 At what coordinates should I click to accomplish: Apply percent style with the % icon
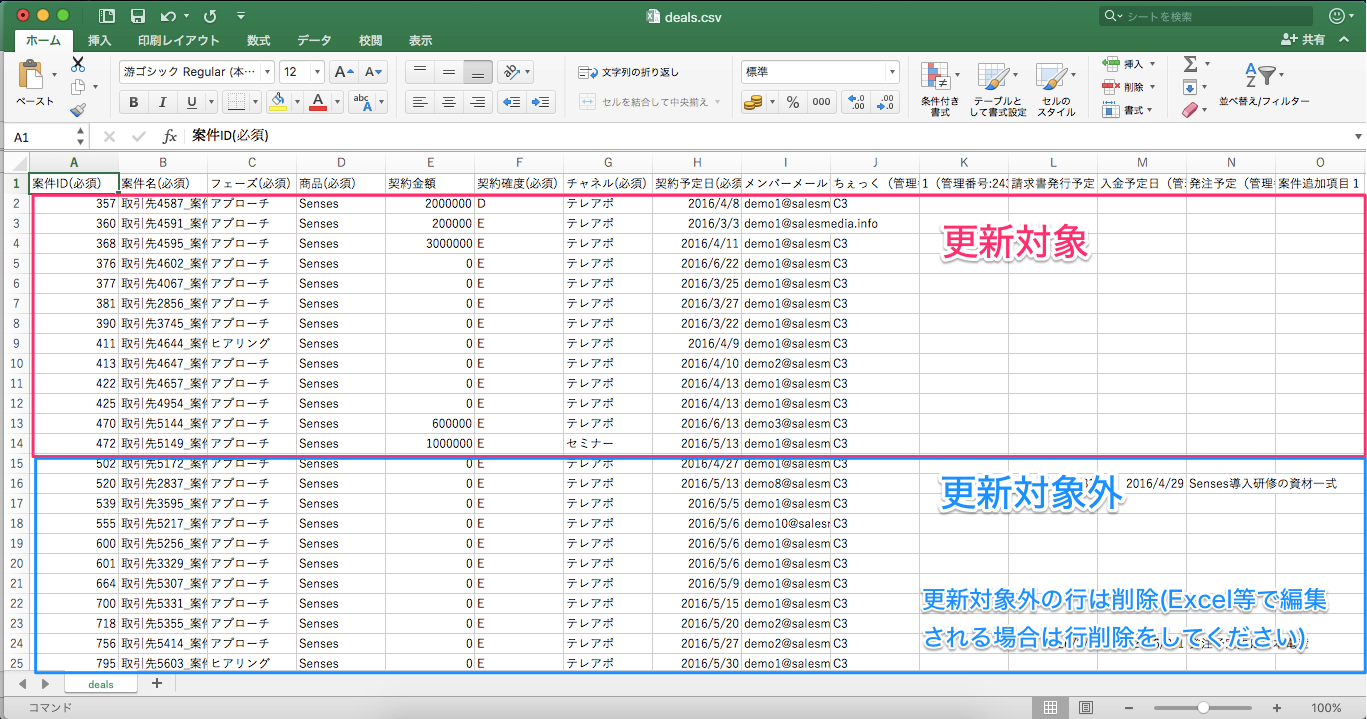pyautogui.click(x=793, y=102)
